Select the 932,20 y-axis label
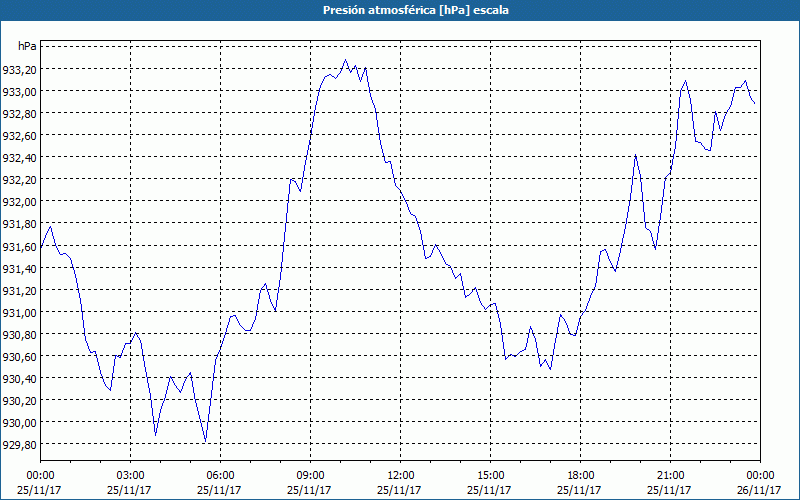This screenshot has height=500, width=800. 19,180
